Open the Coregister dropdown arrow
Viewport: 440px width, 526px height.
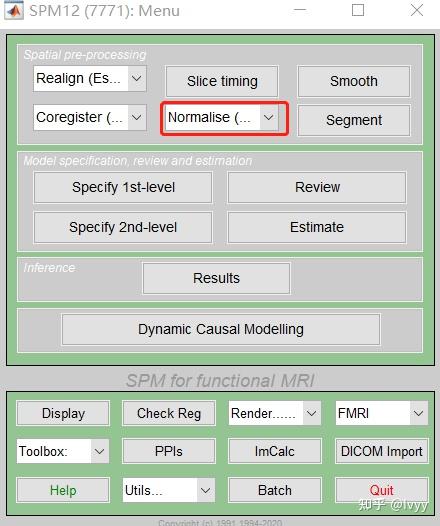click(x=137, y=117)
